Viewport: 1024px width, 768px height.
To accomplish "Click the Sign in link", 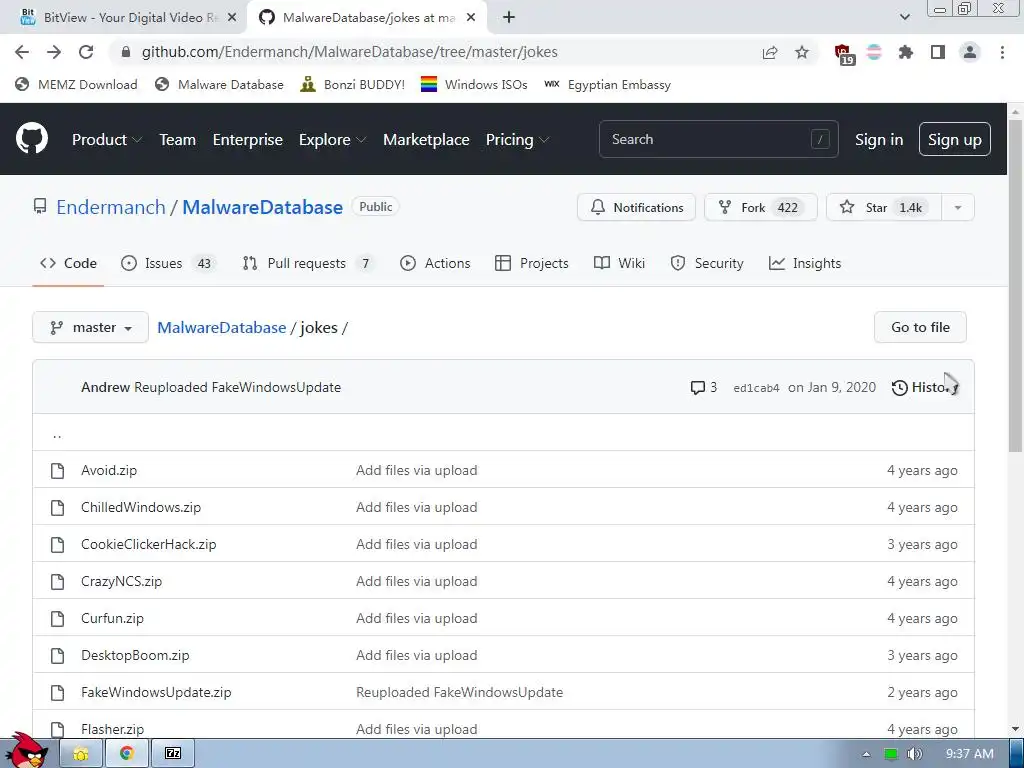I will tap(878, 140).
